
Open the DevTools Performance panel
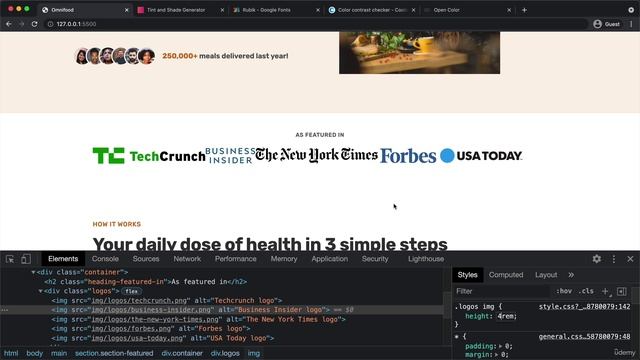click(236, 259)
